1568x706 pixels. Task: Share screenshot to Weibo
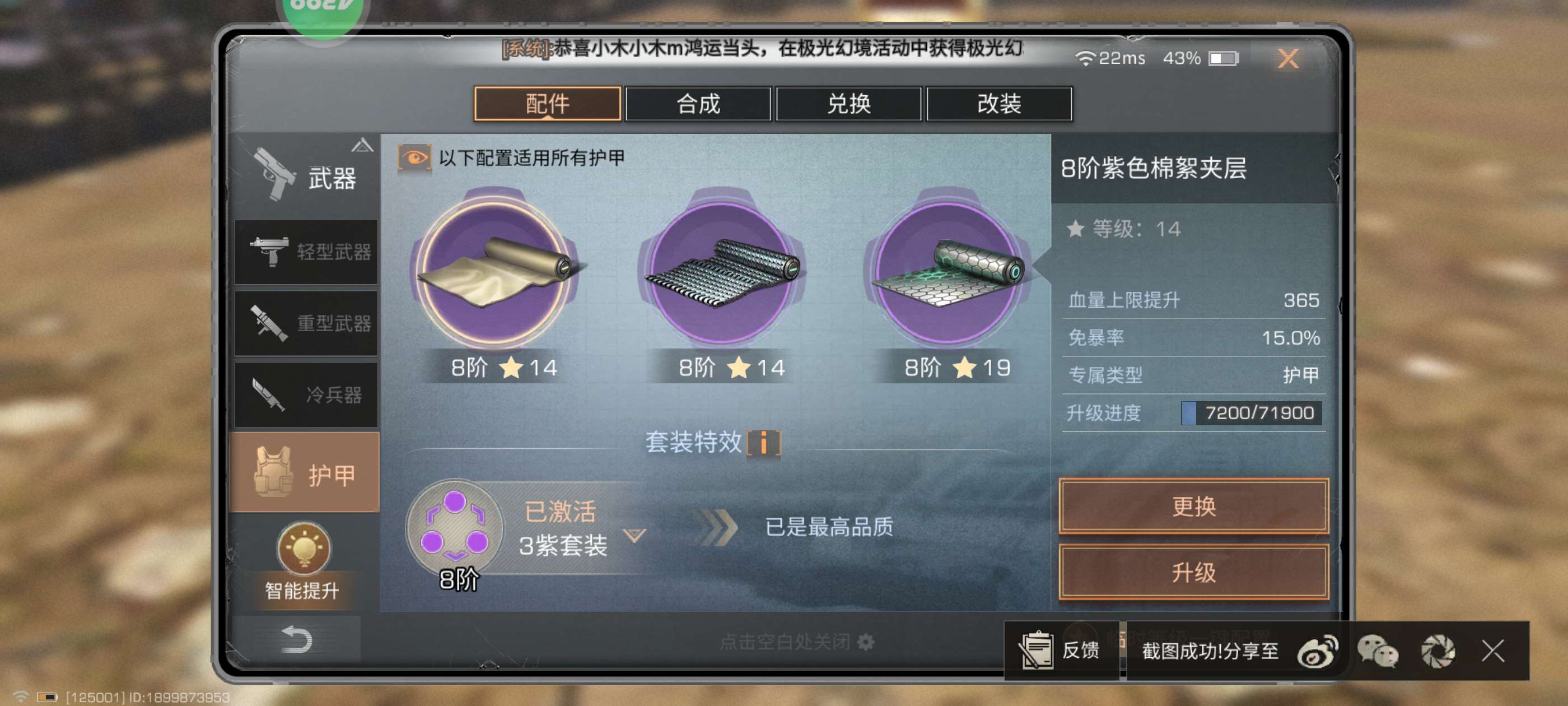(1317, 651)
